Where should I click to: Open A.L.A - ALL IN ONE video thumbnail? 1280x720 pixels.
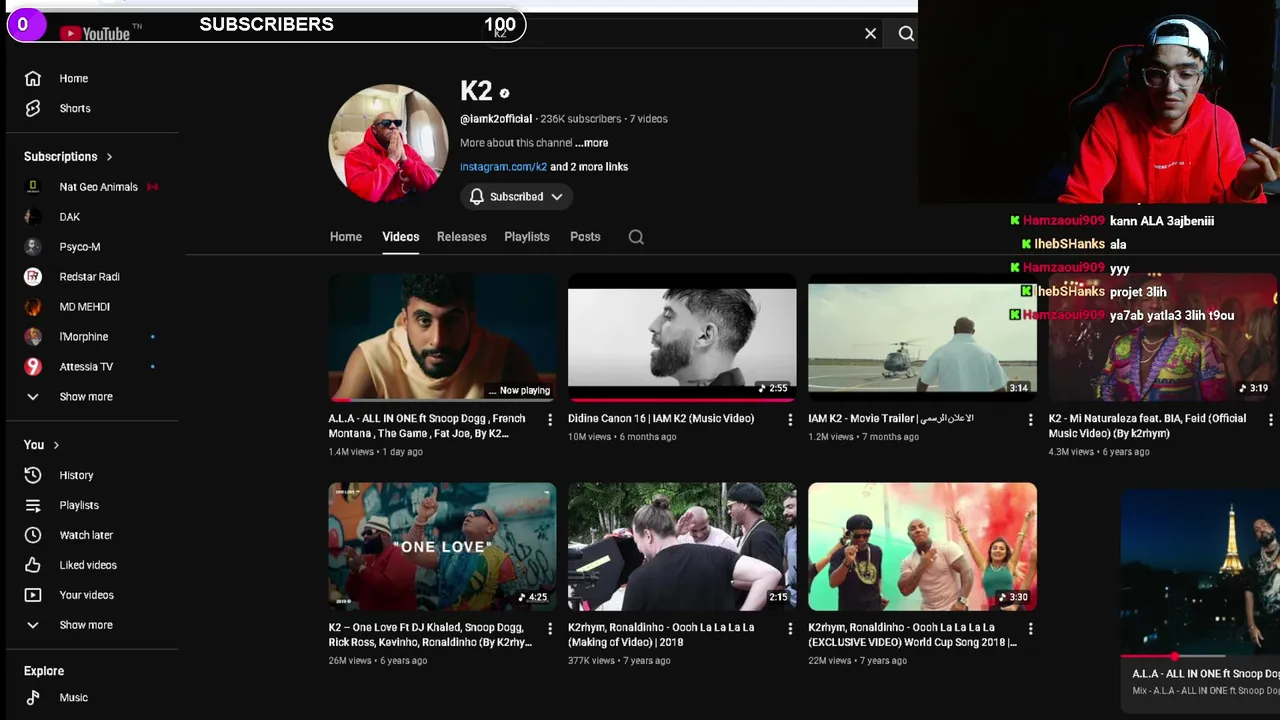pyautogui.click(x=442, y=337)
